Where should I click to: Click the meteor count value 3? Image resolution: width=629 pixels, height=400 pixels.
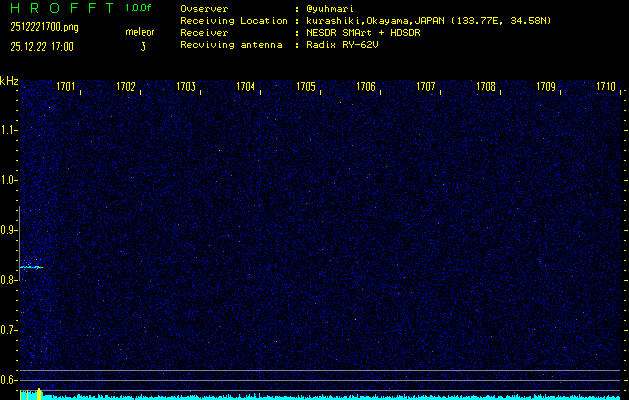pos(142,46)
